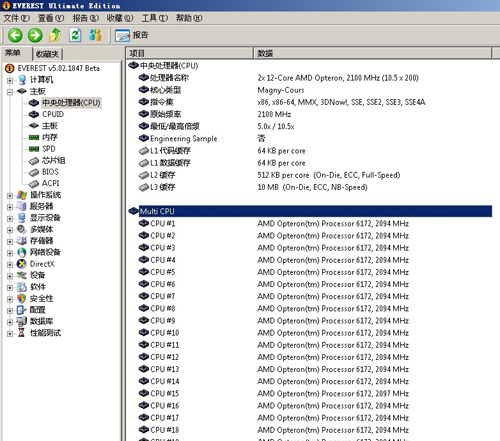Screen dimensions: 500x441
Task: Select ACPI in the tree
Action: tap(50, 183)
